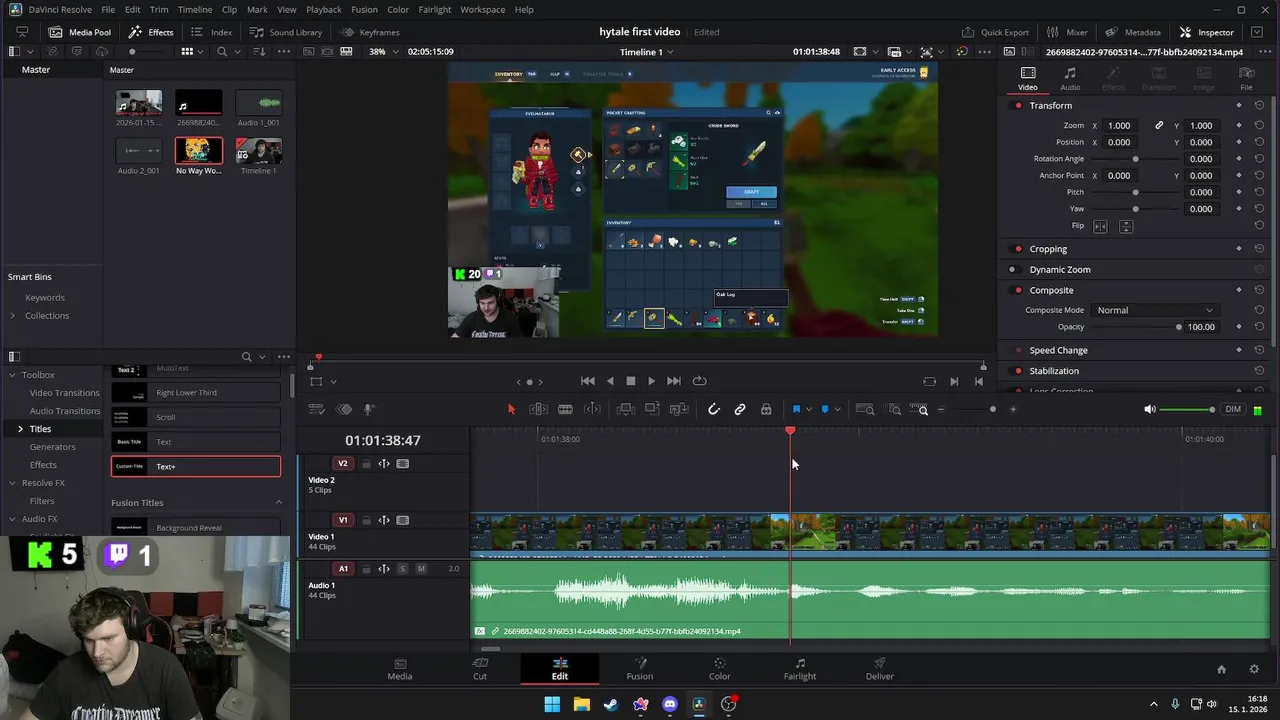Reset the Transform section with reset icon

pos(1259,106)
